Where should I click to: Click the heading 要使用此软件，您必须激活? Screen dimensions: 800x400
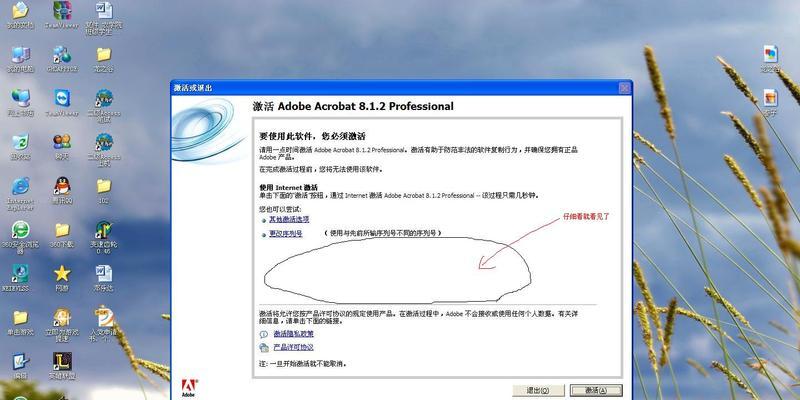(x=312, y=137)
